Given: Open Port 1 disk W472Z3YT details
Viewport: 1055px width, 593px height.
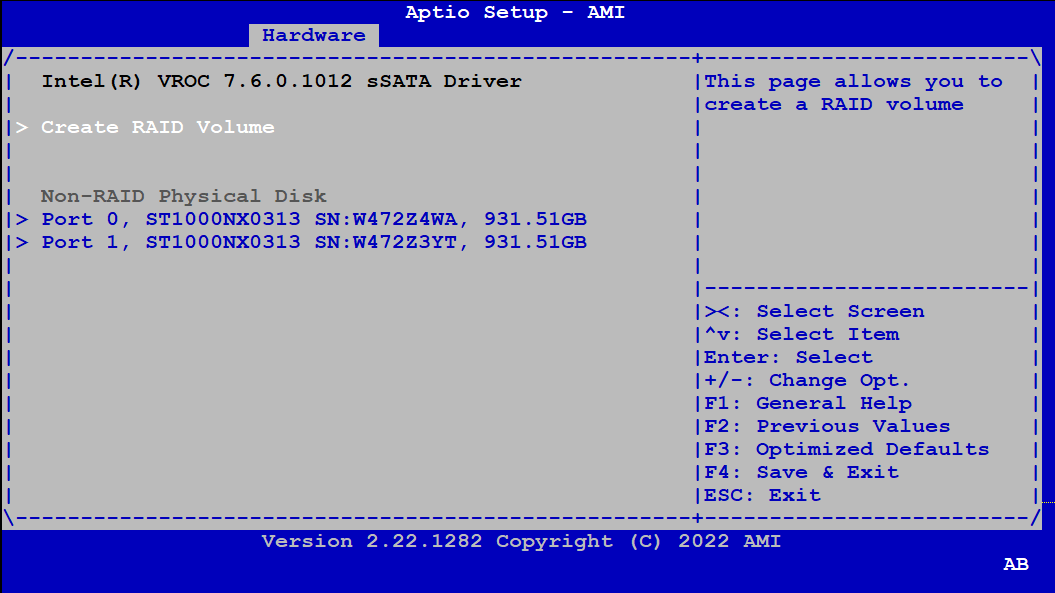Looking at the screenshot, I should click(x=314, y=242).
